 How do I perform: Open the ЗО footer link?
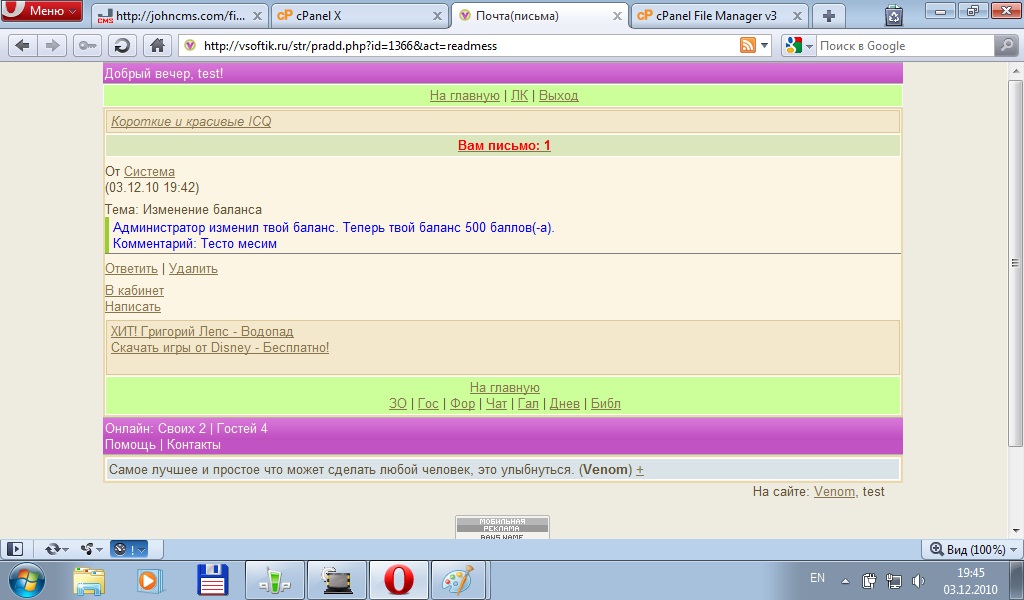tap(398, 403)
